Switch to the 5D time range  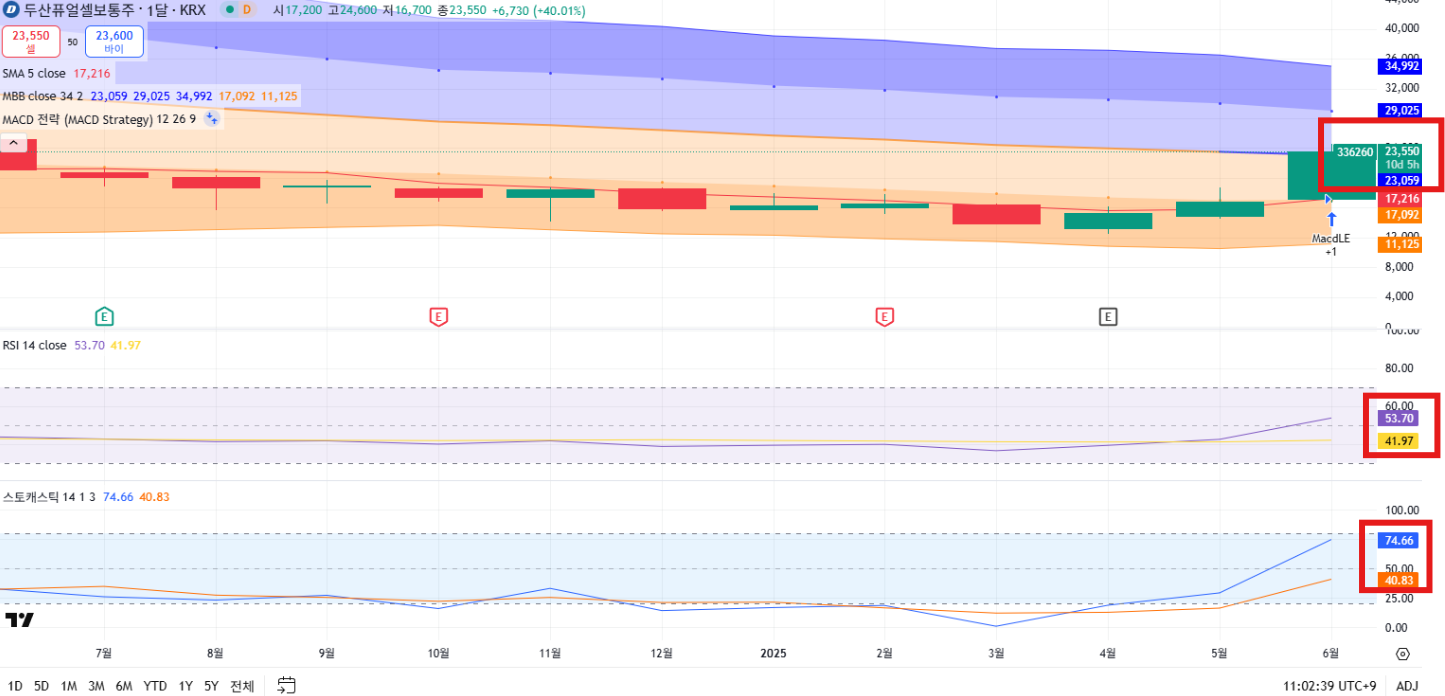[41, 686]
